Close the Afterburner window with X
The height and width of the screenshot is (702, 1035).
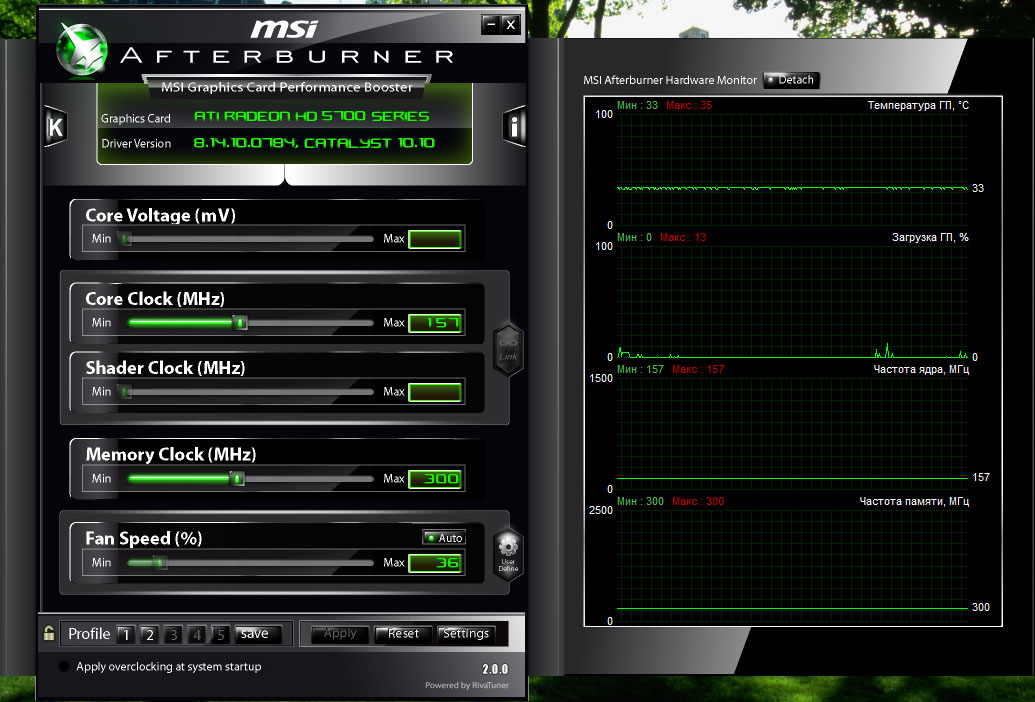[x=510, y=24]
